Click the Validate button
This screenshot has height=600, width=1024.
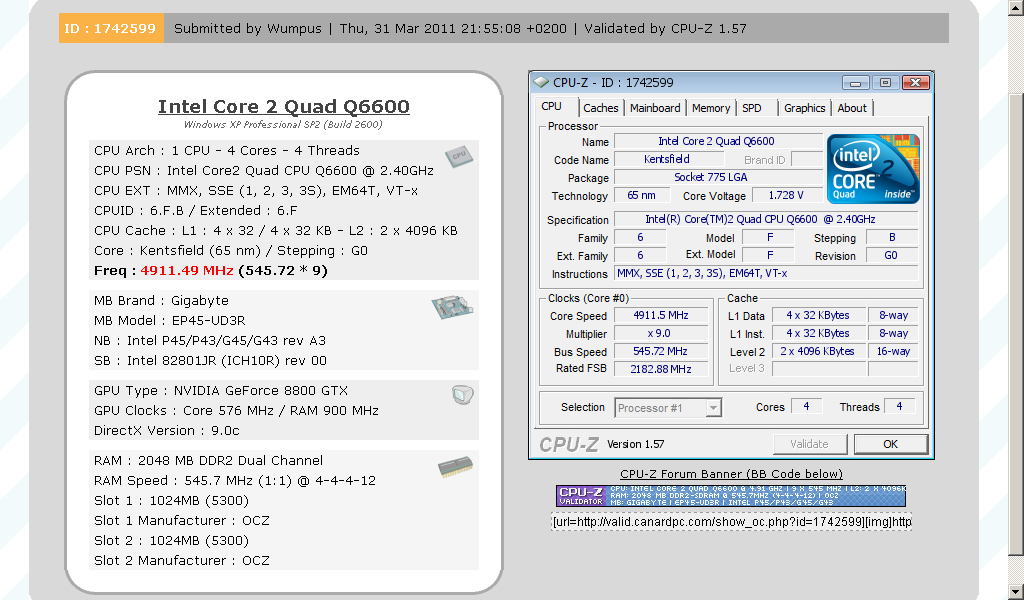[x=810, y=444]
